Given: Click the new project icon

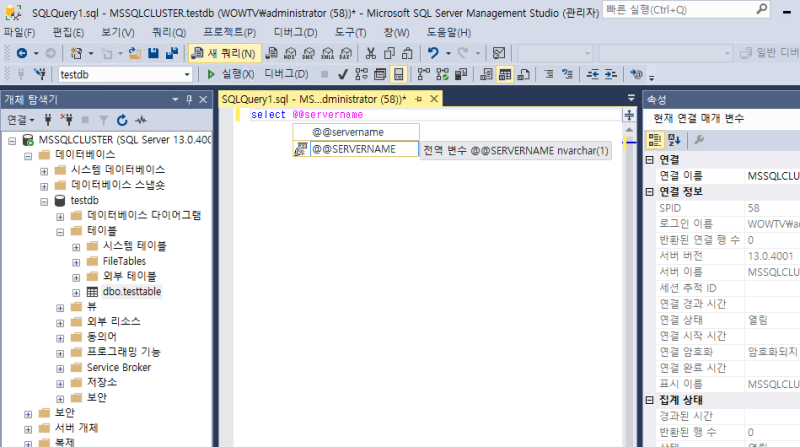Looking at the screenshot, I should [x=77, y=53].
